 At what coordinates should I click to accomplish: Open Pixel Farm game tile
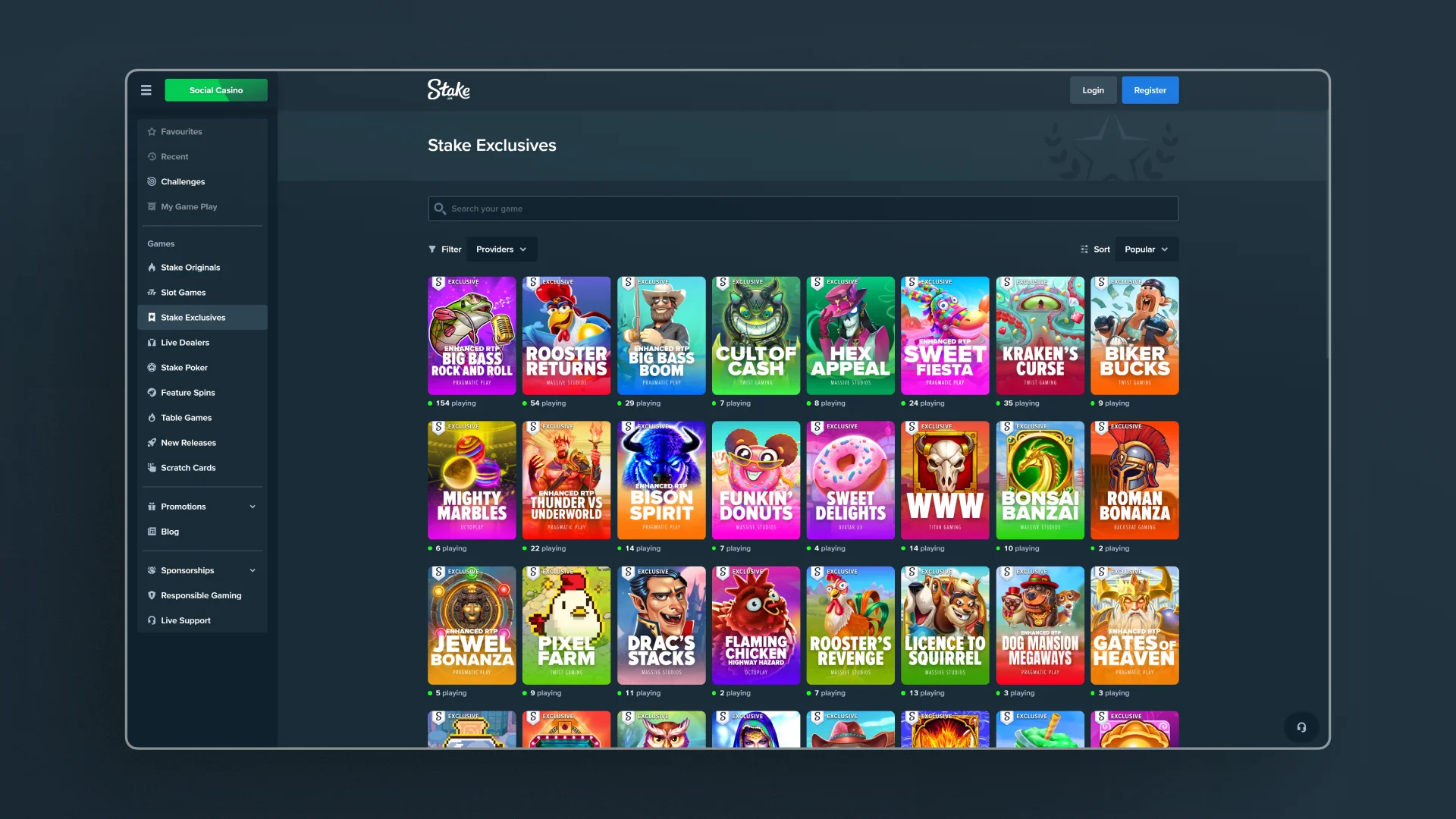(x=566, y=626)
